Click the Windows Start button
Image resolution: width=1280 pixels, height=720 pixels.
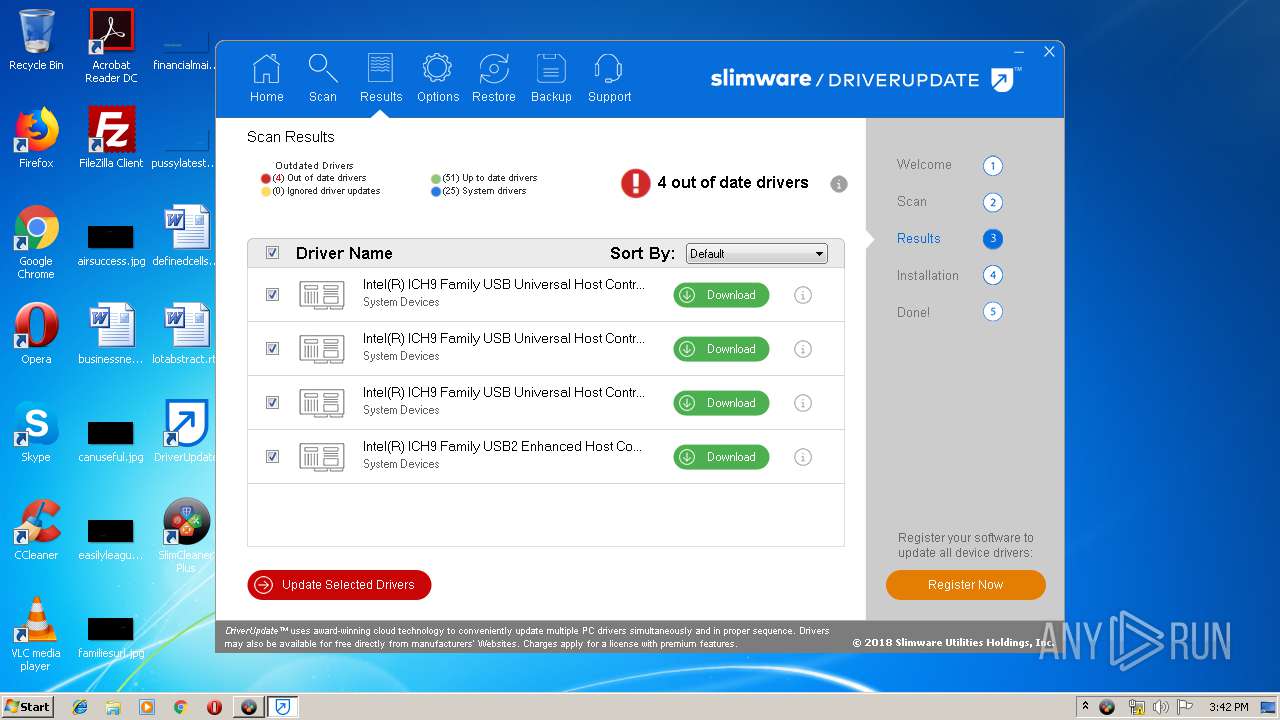point(27,707)
